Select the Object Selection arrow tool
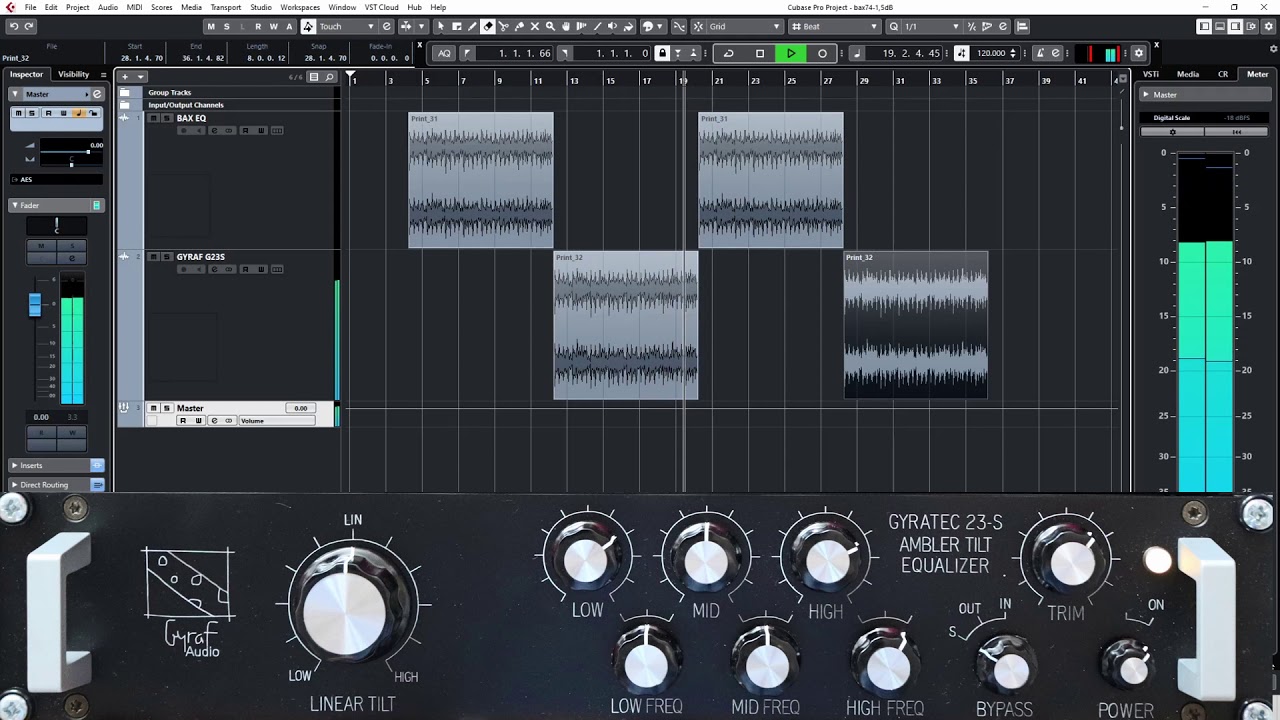 [441, 26]
